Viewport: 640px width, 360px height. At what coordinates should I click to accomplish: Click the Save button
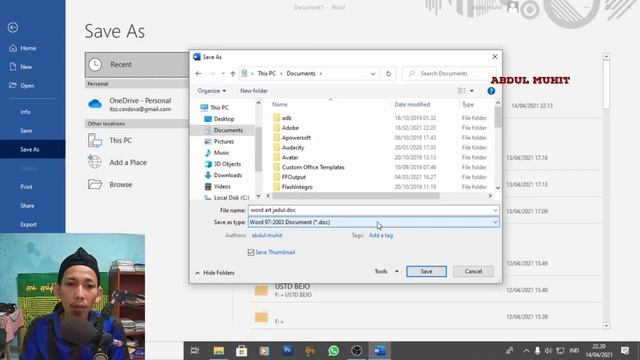coord(426,271)
